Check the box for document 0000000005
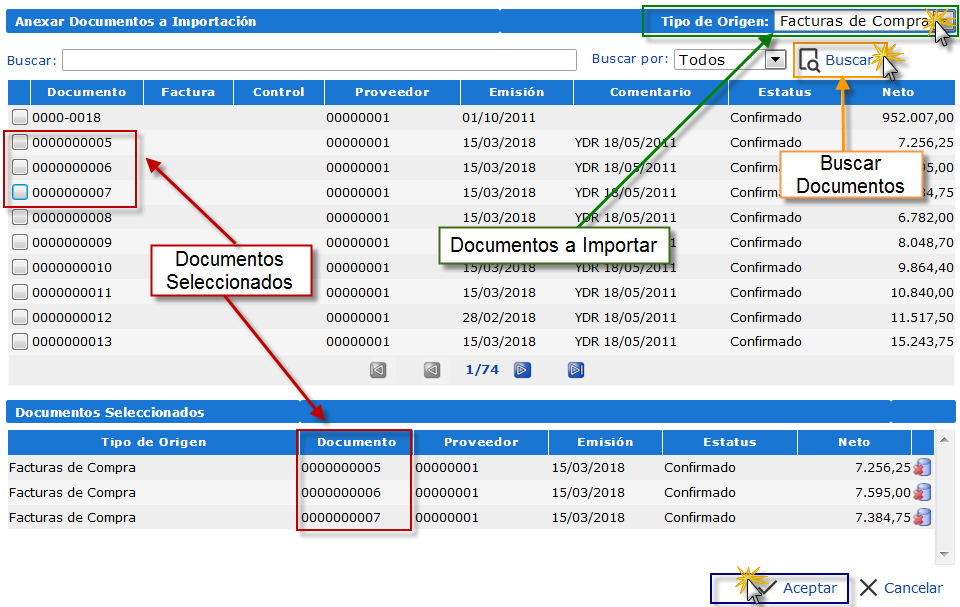 (x=20, y=142)
